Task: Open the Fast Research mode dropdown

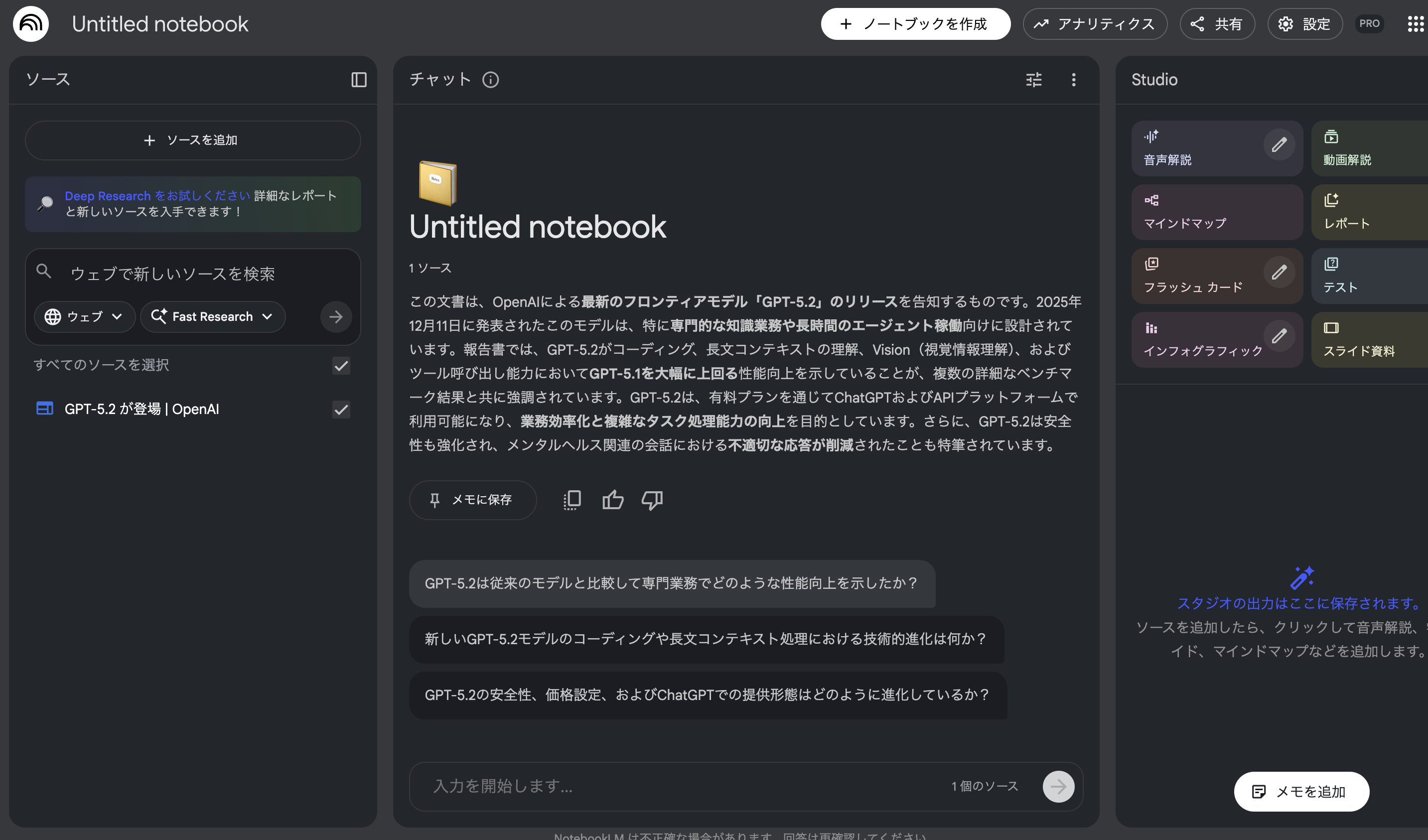Action: pyautogui.click(x=212, y=316)
